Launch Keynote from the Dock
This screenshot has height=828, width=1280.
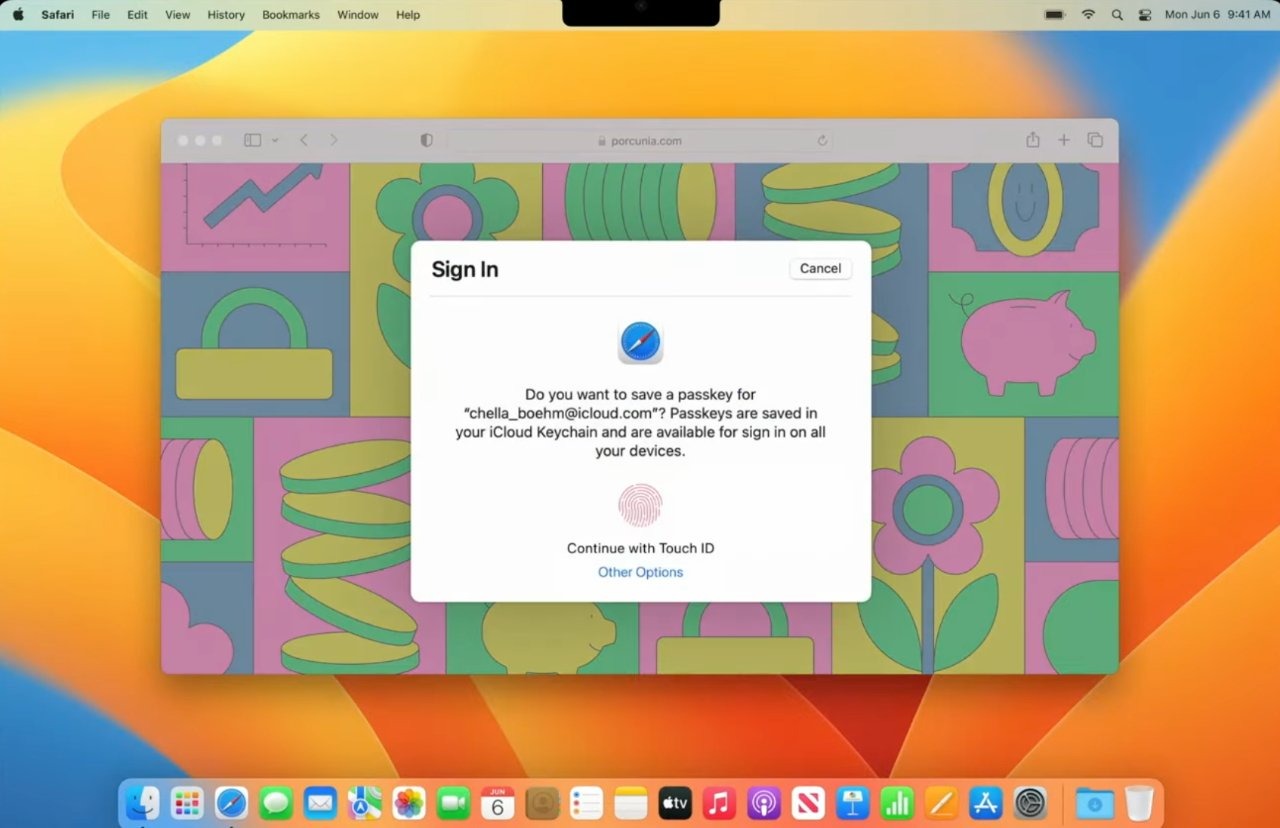(x=852, y=803)
